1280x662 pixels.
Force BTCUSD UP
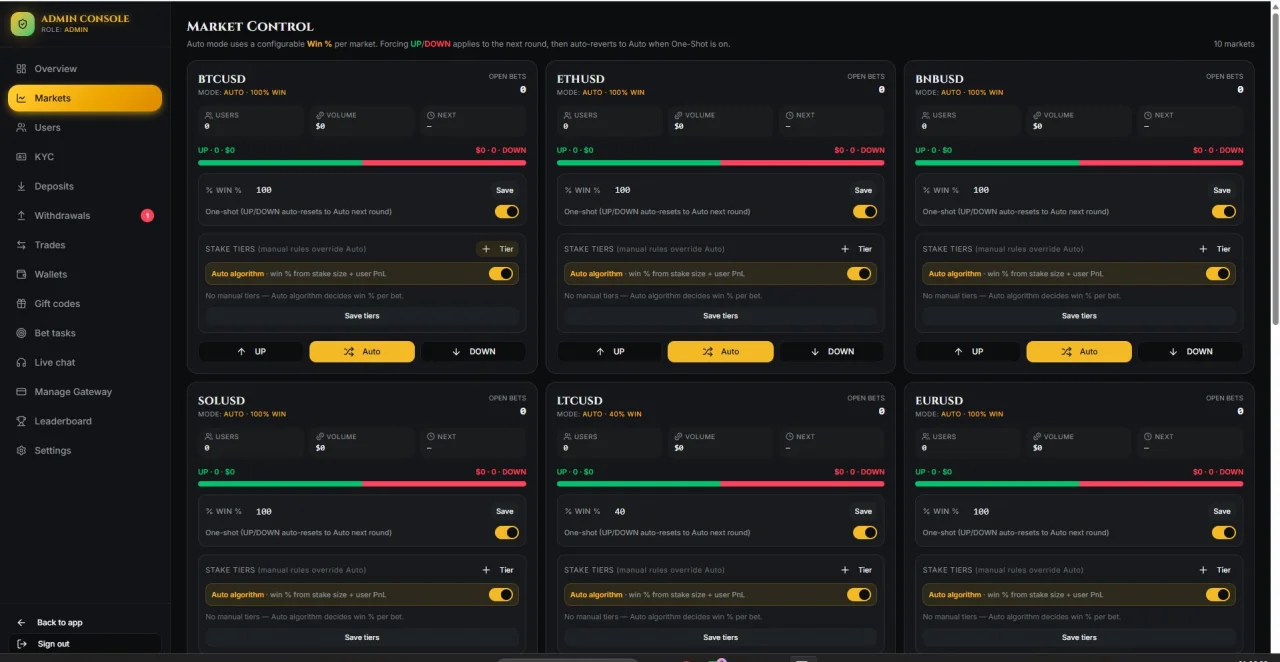[x=251, y=351]
